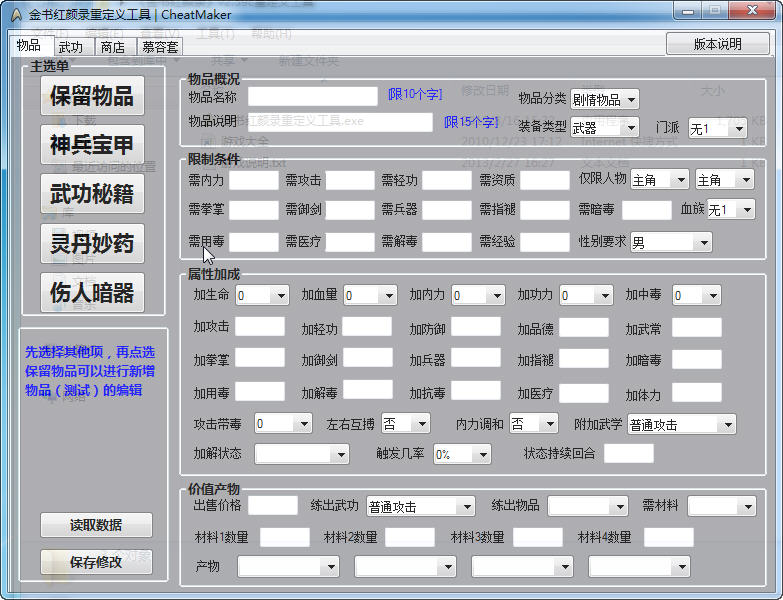Screen dimensions: 783x600
Task: Click the CheatMaker title bar app icon
Action: pyautogui.click(x=17, y=15)
